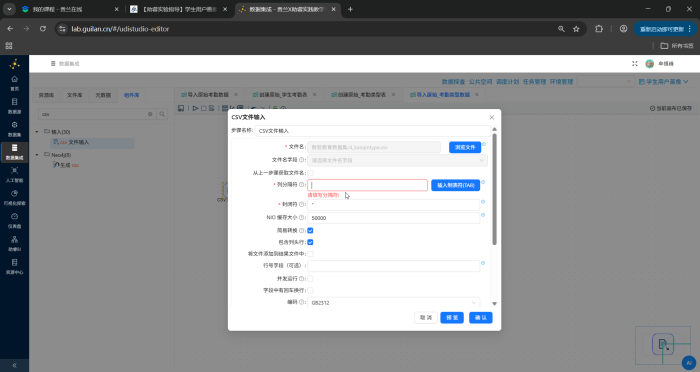Switch to 资源库 tab
Image resolution: width=700 pixels, height=372 pixels.
(x=46, y=95)
